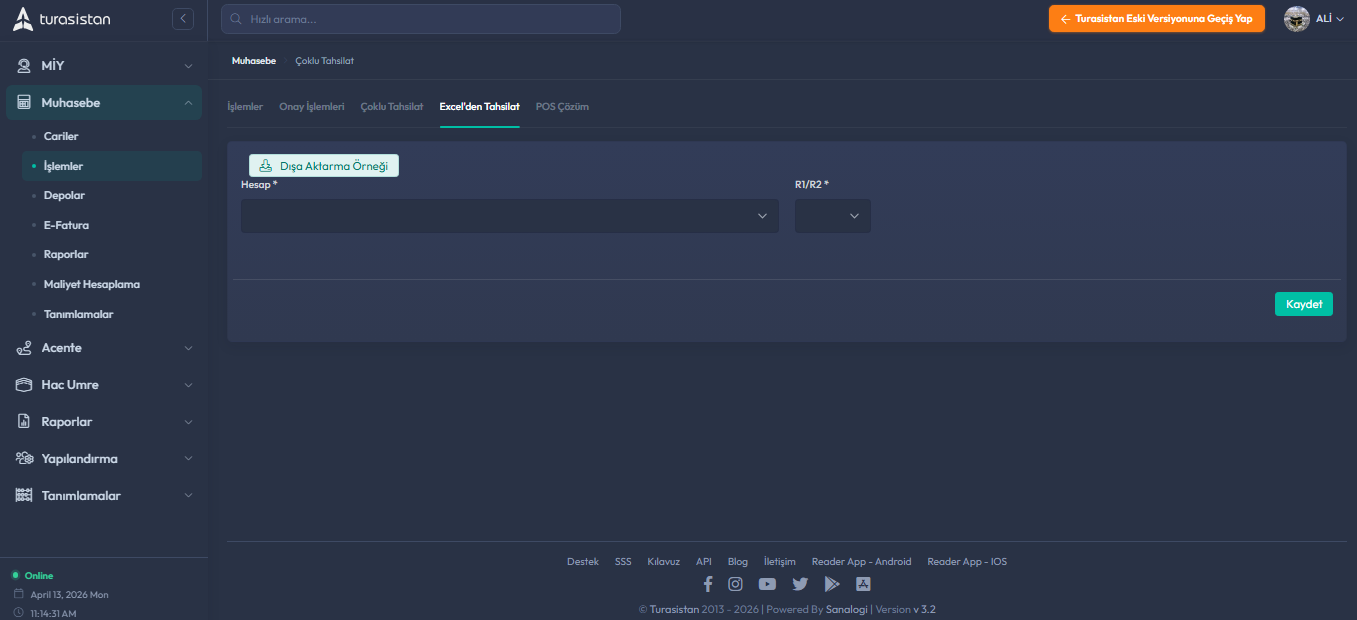Open E-Fatura in the sidebar
Image resolution: width=1357 pixels, height=620 pixels.
pos(66,225)
